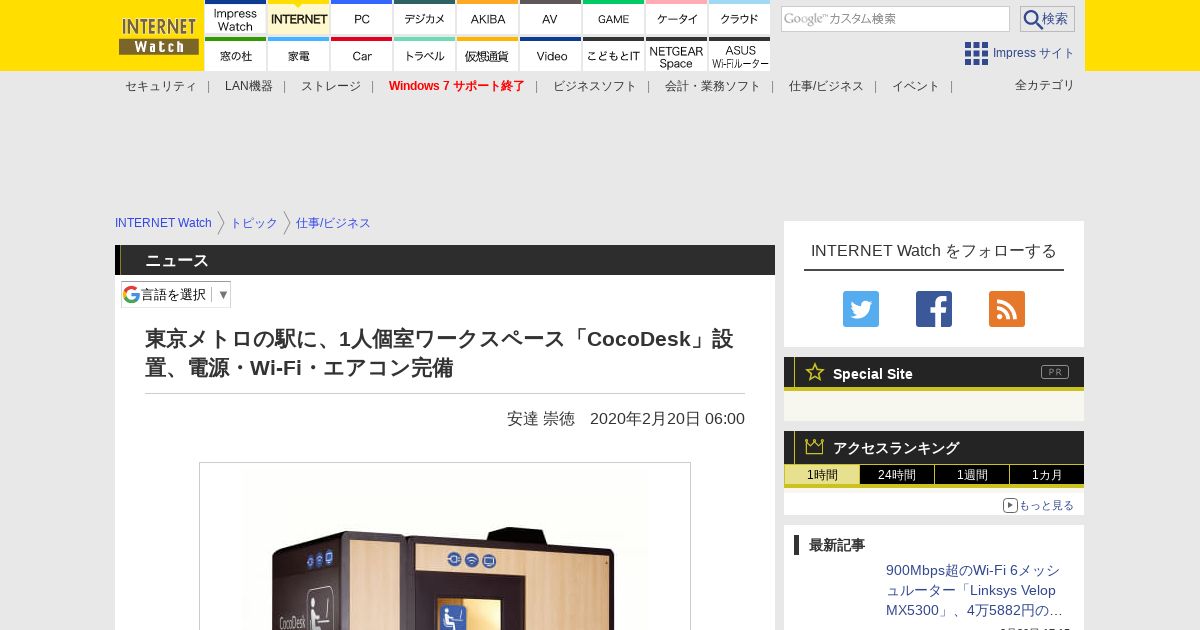This screenshot has height=630, width=1200.
Task: Select the 24時間 ranking tab
Action: pyautogui.click(x=897, y=475)
